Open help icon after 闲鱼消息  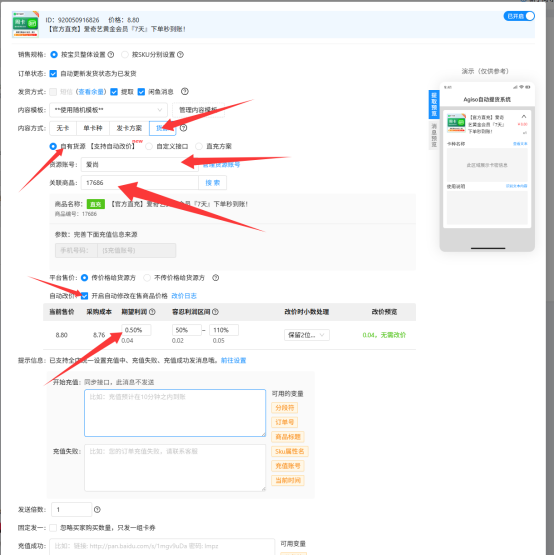pos(185,92)
